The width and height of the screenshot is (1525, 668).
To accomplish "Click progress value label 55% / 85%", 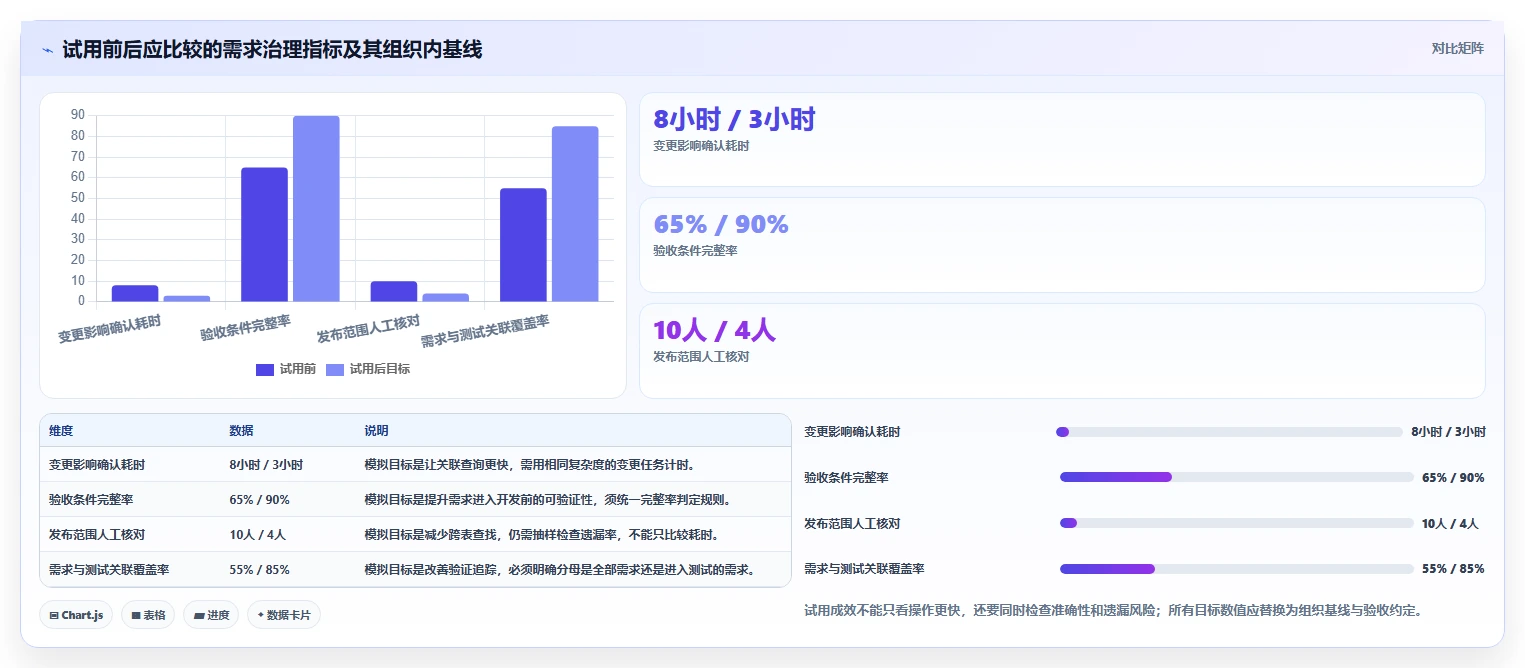I will (1453, 569).
